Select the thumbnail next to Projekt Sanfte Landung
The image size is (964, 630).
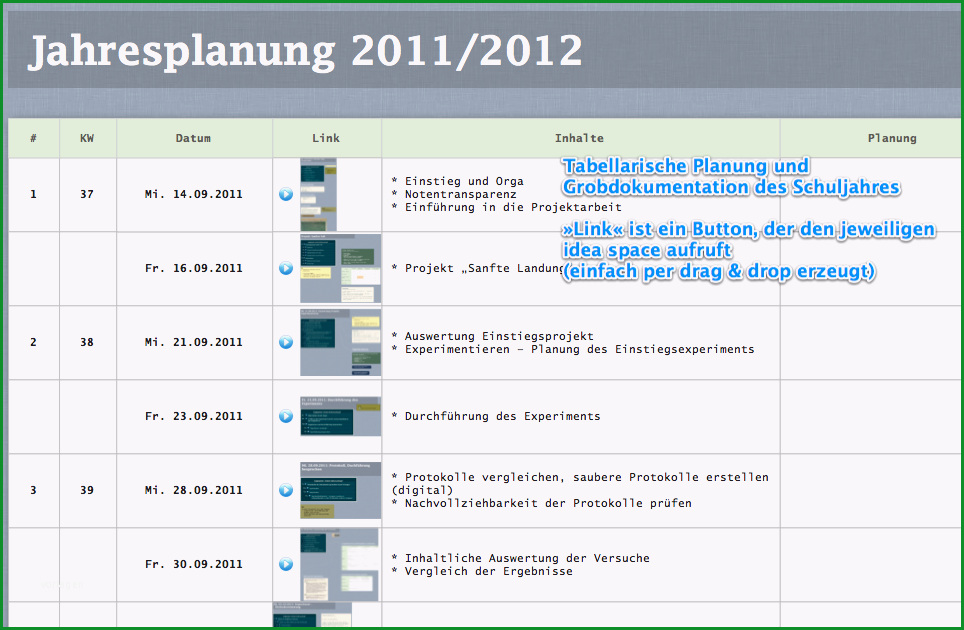click(x=341, y=268)
